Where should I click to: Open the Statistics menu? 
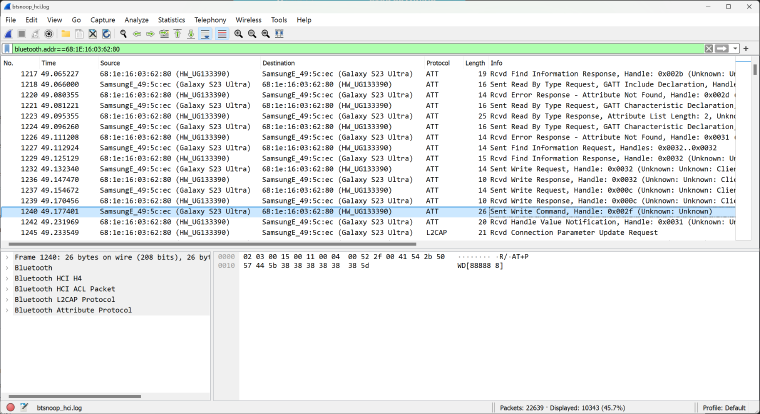tap(172, 20)
